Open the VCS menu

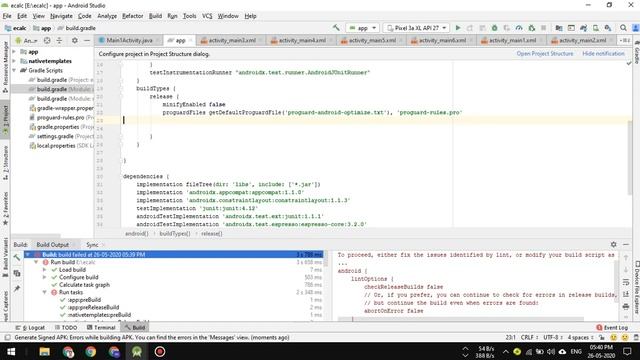click(207, 16)
